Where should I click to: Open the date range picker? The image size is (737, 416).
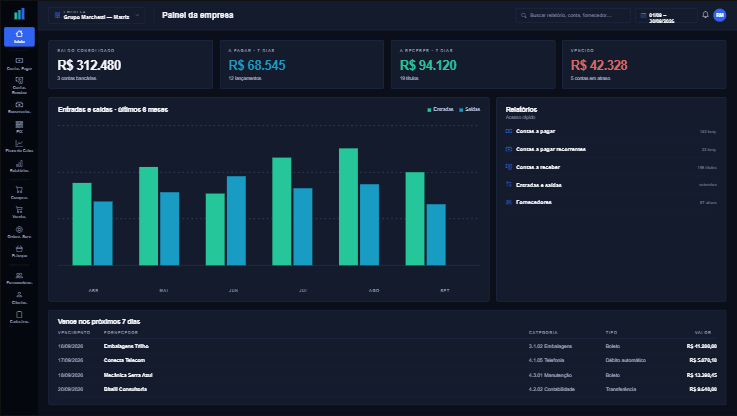pyautogui.click(x=666, y=16)
